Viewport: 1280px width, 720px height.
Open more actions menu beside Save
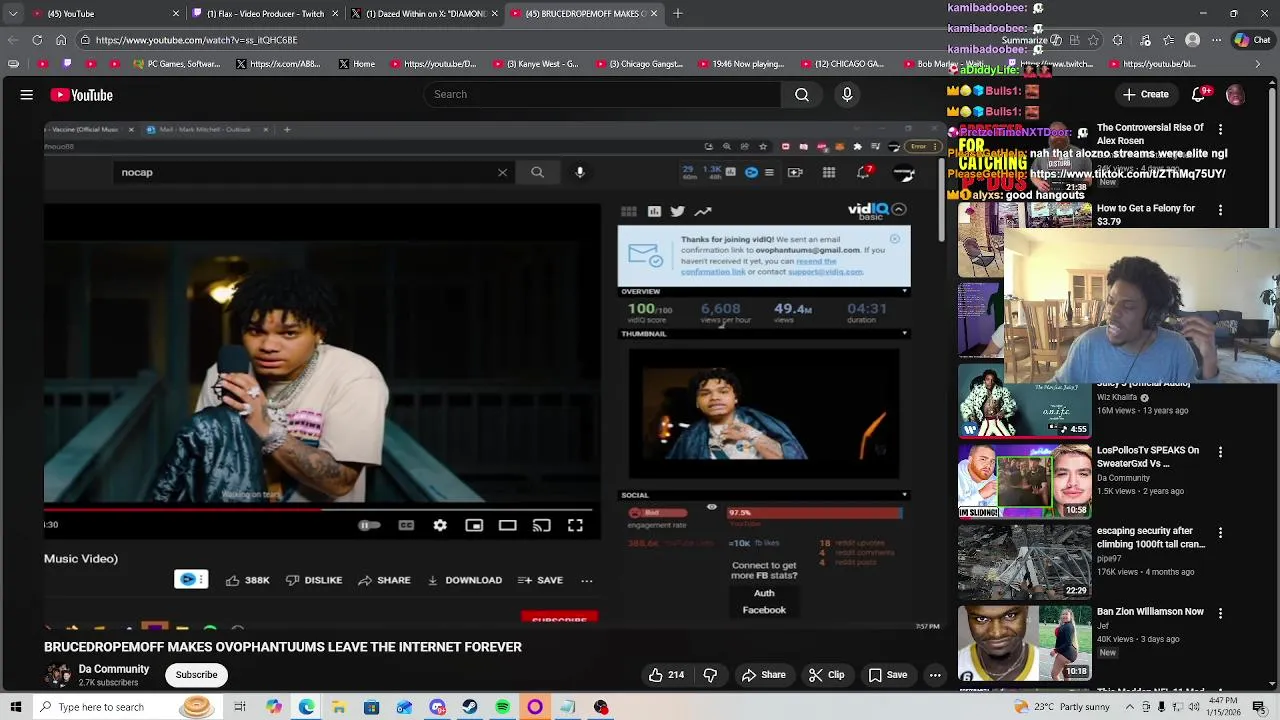click(935, 675)
